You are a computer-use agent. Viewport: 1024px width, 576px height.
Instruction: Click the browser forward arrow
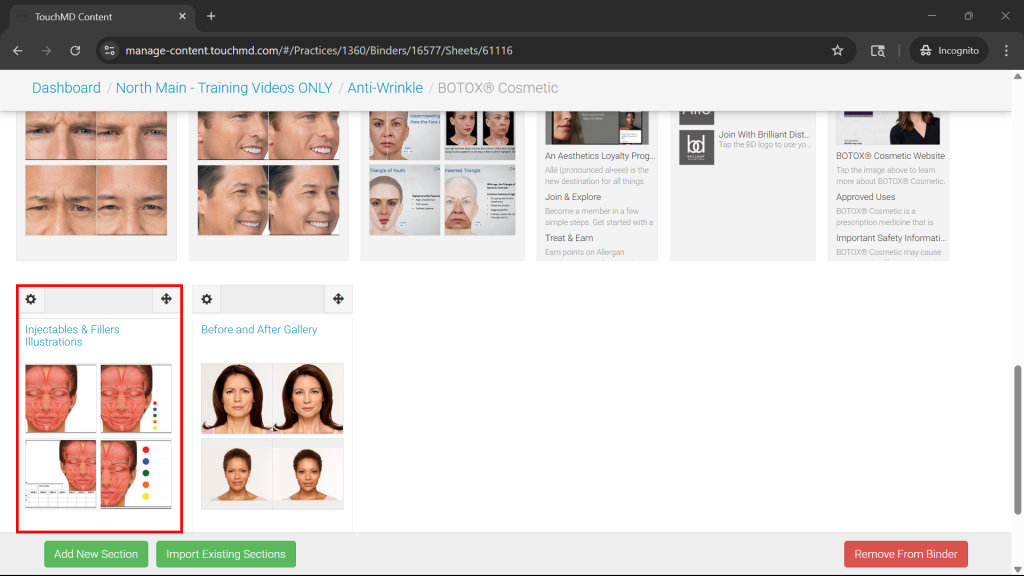46,50
